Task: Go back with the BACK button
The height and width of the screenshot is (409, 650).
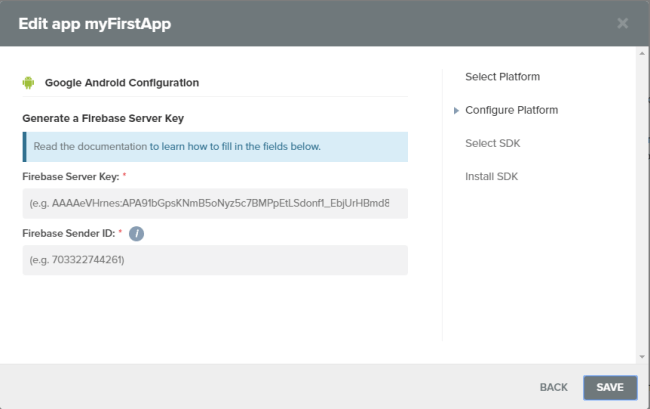Action: tap(553, 387)
